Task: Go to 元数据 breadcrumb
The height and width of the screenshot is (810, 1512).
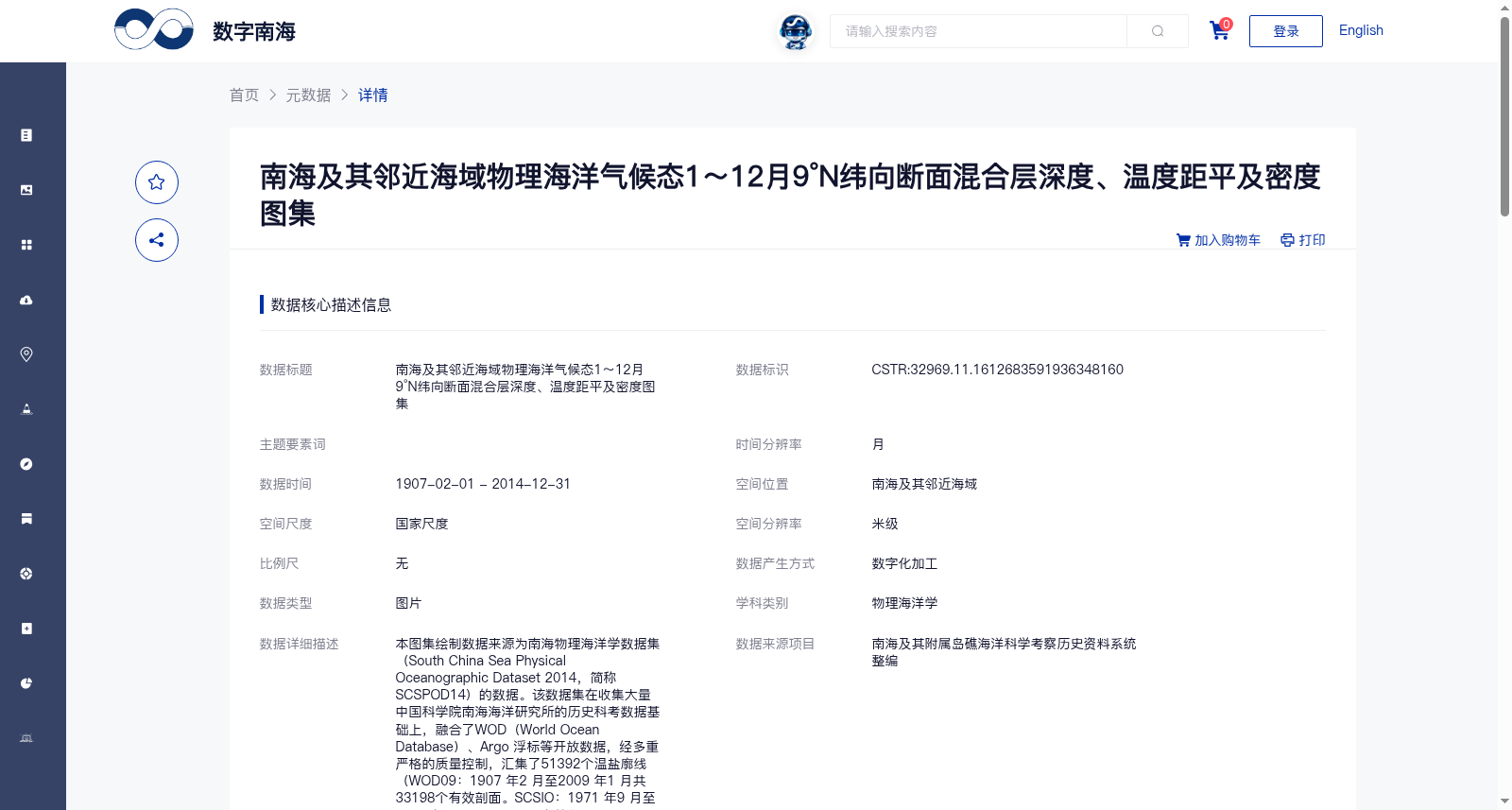Action: tap(309, 95)
